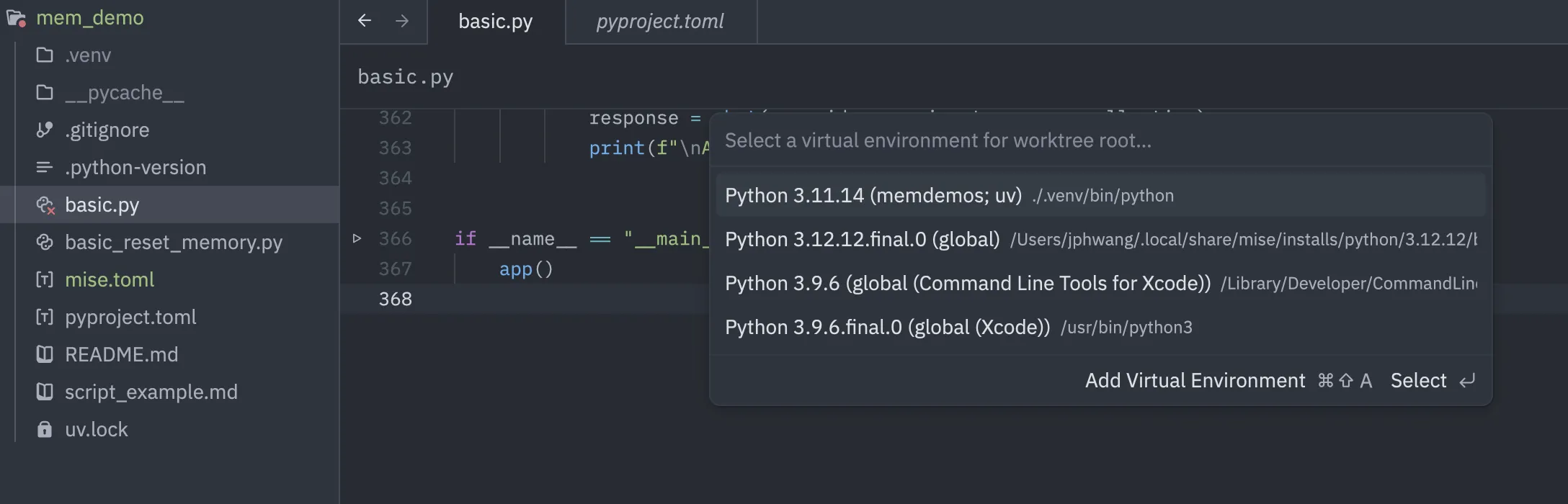Screen dimensions: 1568x504
Task: Click the response variable on line 362
Action: [633, 118]
